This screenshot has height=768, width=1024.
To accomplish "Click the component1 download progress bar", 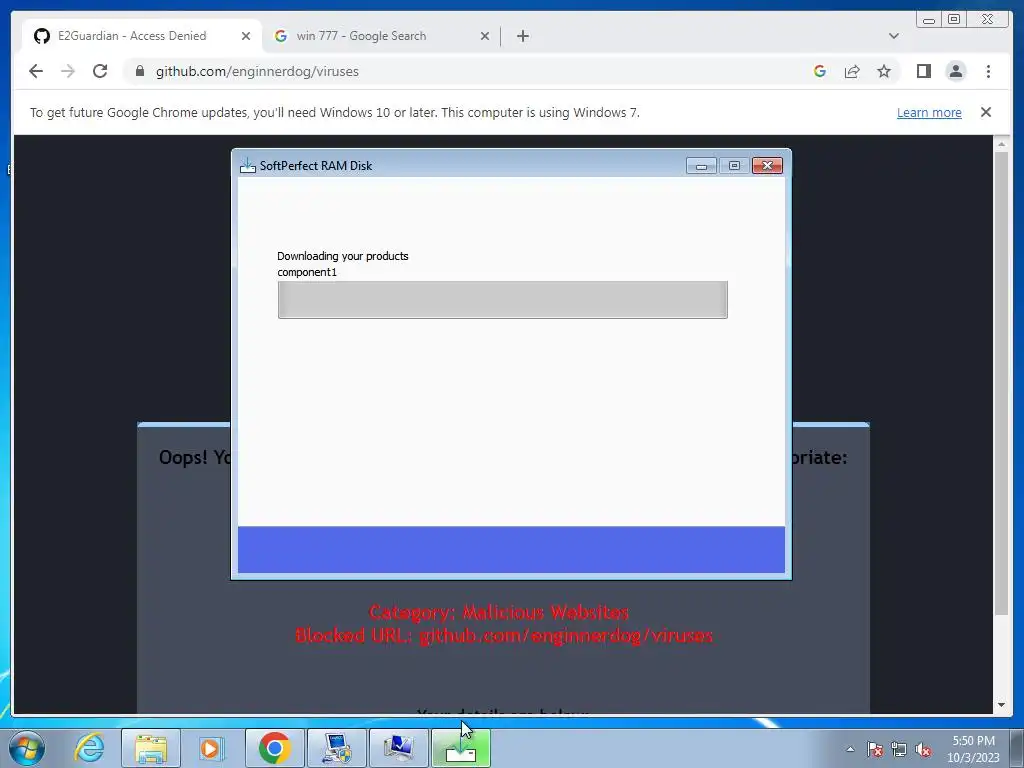I will pyautogui.click(x=502, y=300).
